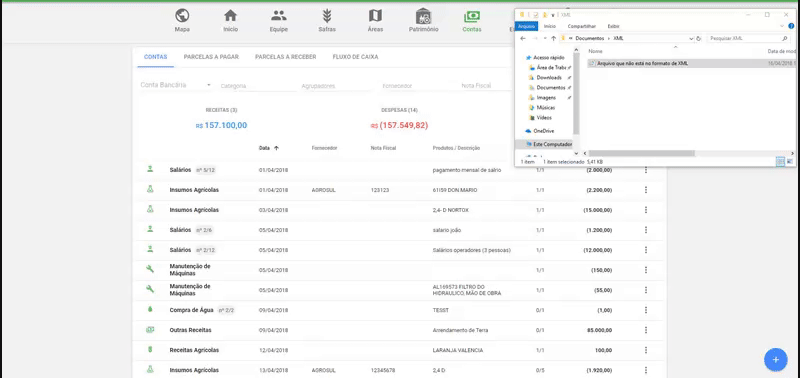Open Explorer recent locations dropdown arrow
The width and height of the screenshot is (800, 378).
(x=545, y=38)
